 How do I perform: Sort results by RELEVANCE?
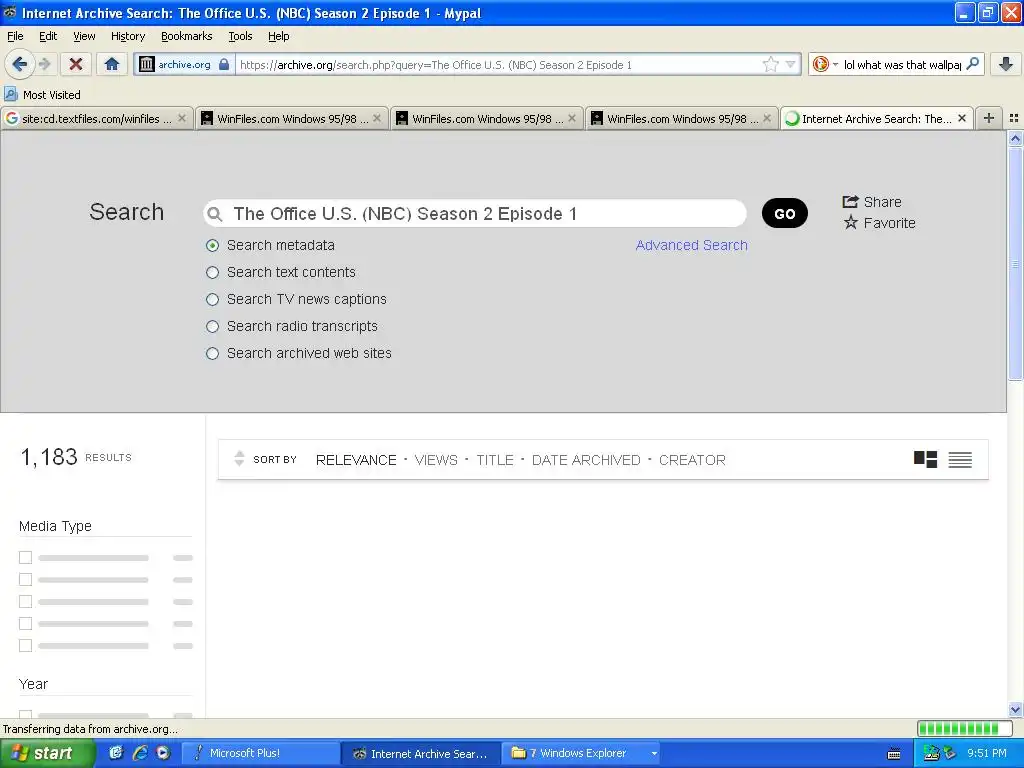(356, 460)
